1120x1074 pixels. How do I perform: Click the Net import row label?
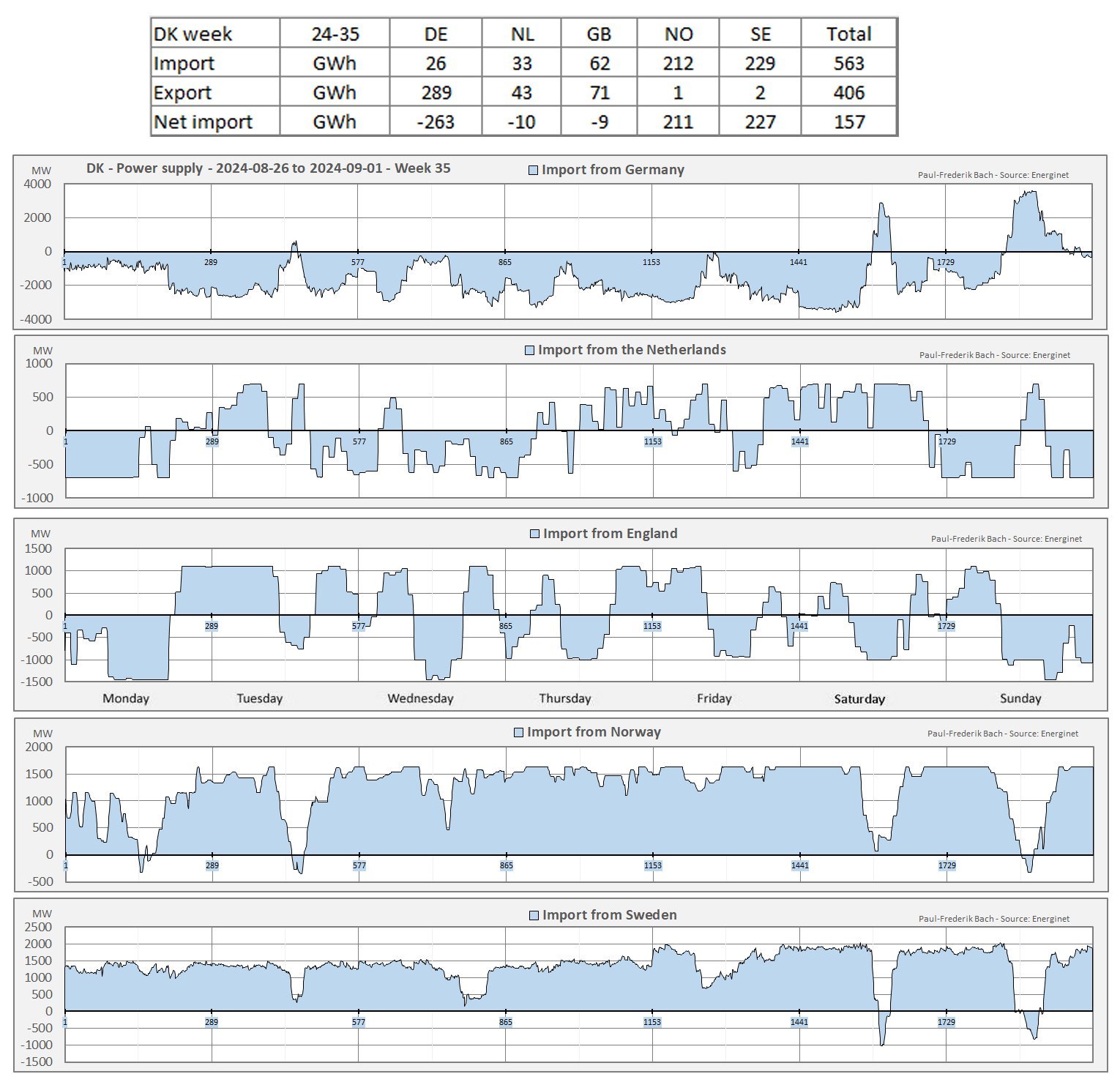(x=203, y=122)
